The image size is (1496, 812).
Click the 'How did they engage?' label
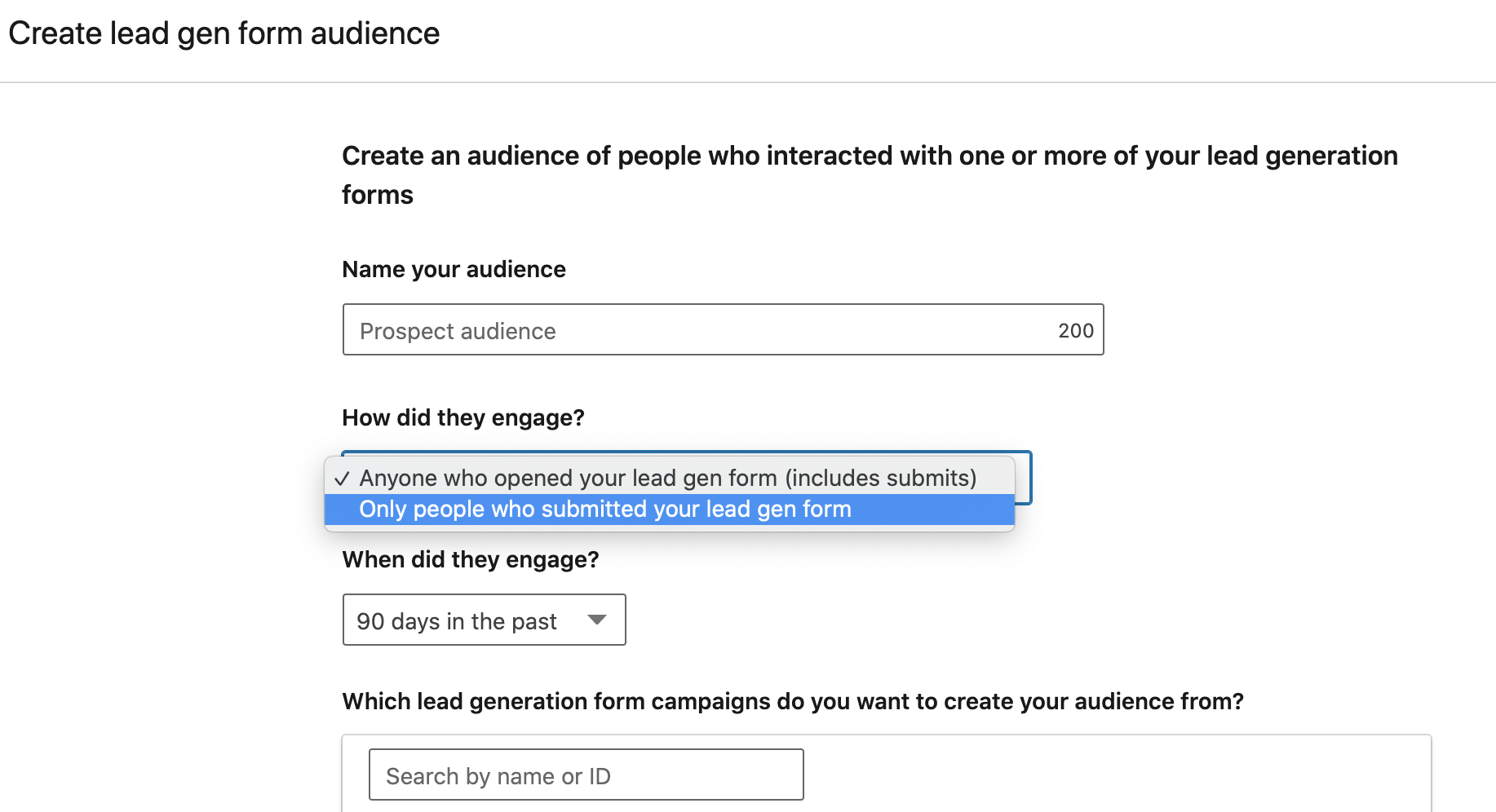[463, 418]
